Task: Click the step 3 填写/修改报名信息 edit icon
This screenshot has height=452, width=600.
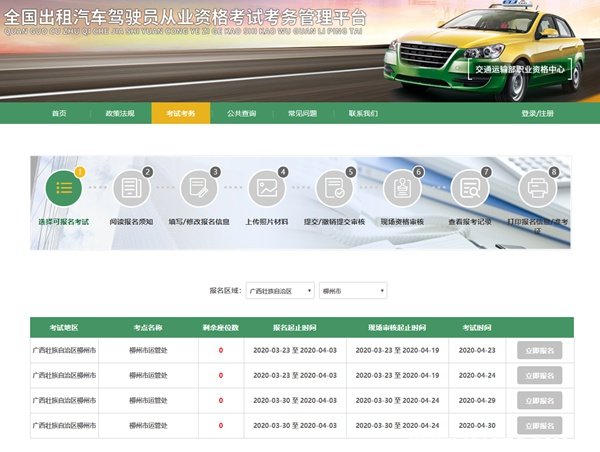Action: click(x=199, y=187)
